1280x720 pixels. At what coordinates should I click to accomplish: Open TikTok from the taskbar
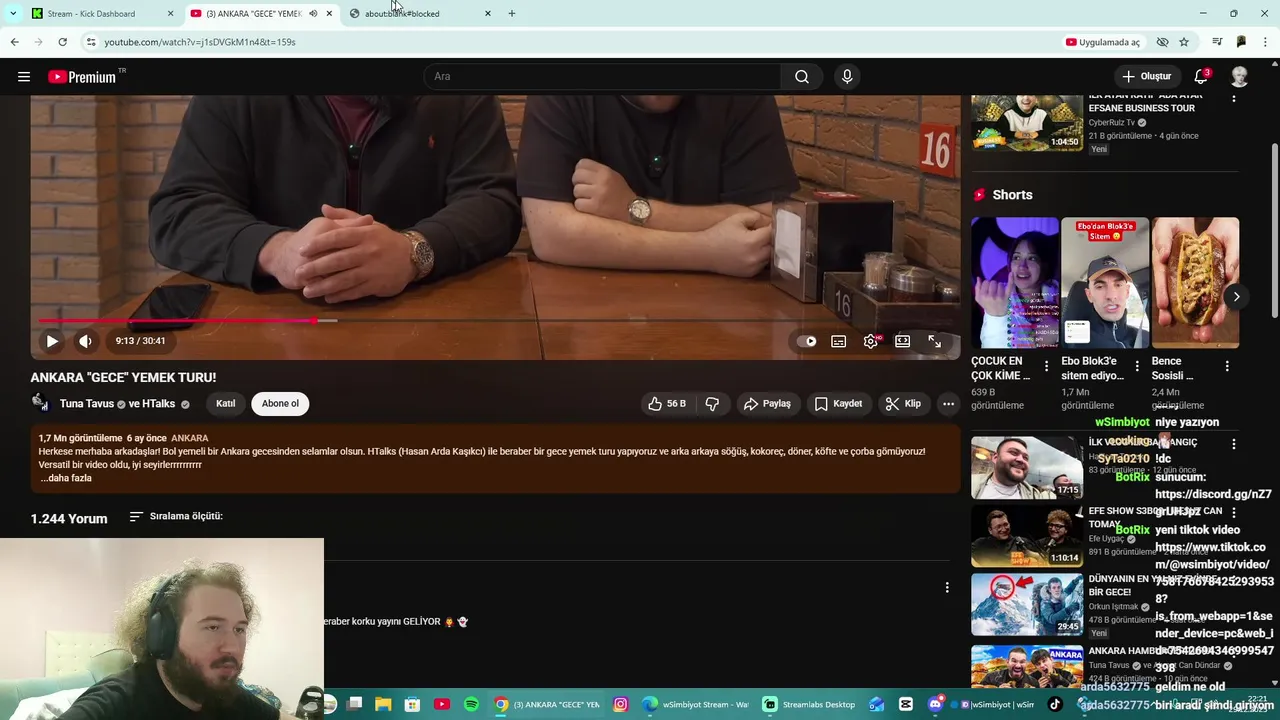1055,705
